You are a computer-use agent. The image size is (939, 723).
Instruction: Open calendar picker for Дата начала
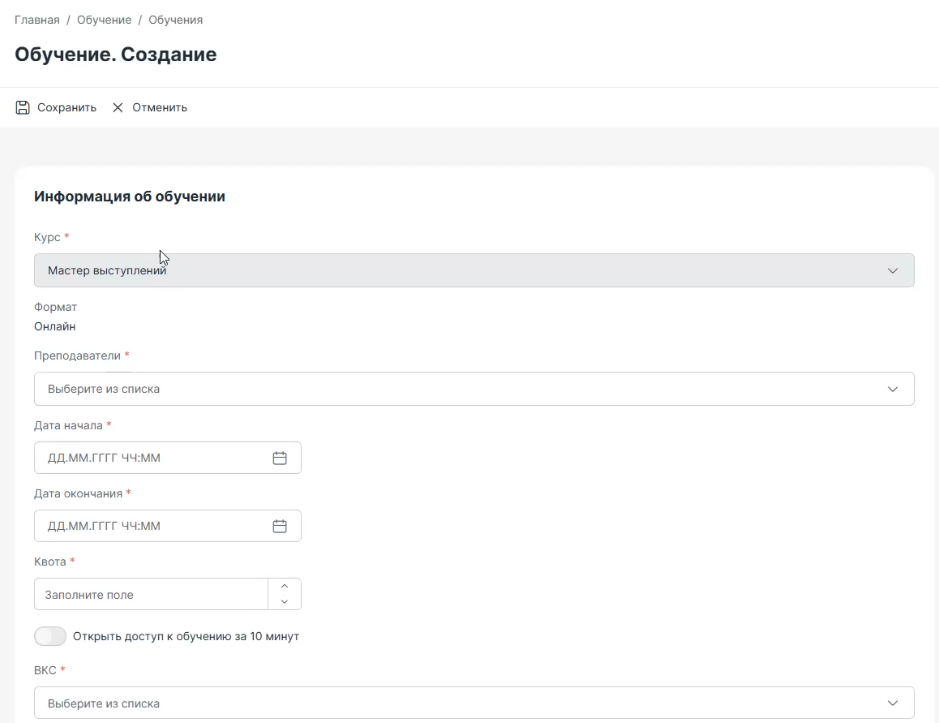point(280,458)
